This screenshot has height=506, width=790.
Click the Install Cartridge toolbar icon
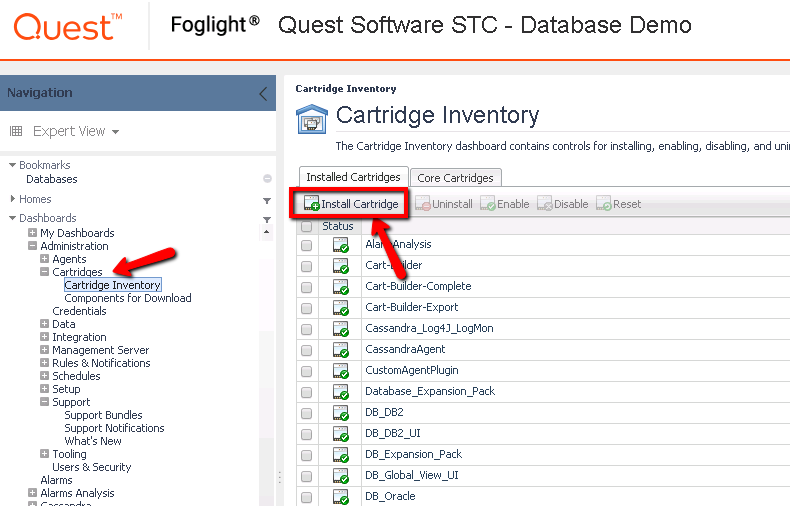[x=311, y=204]
